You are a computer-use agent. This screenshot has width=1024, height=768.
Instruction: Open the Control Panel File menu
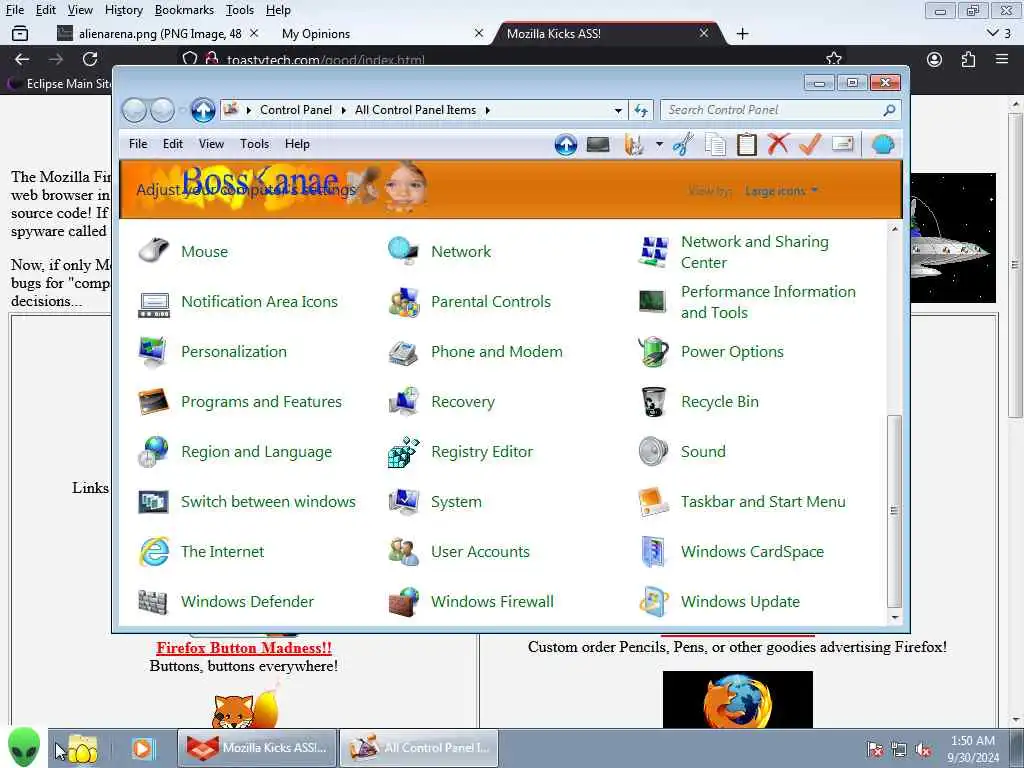tap(138, 144)
